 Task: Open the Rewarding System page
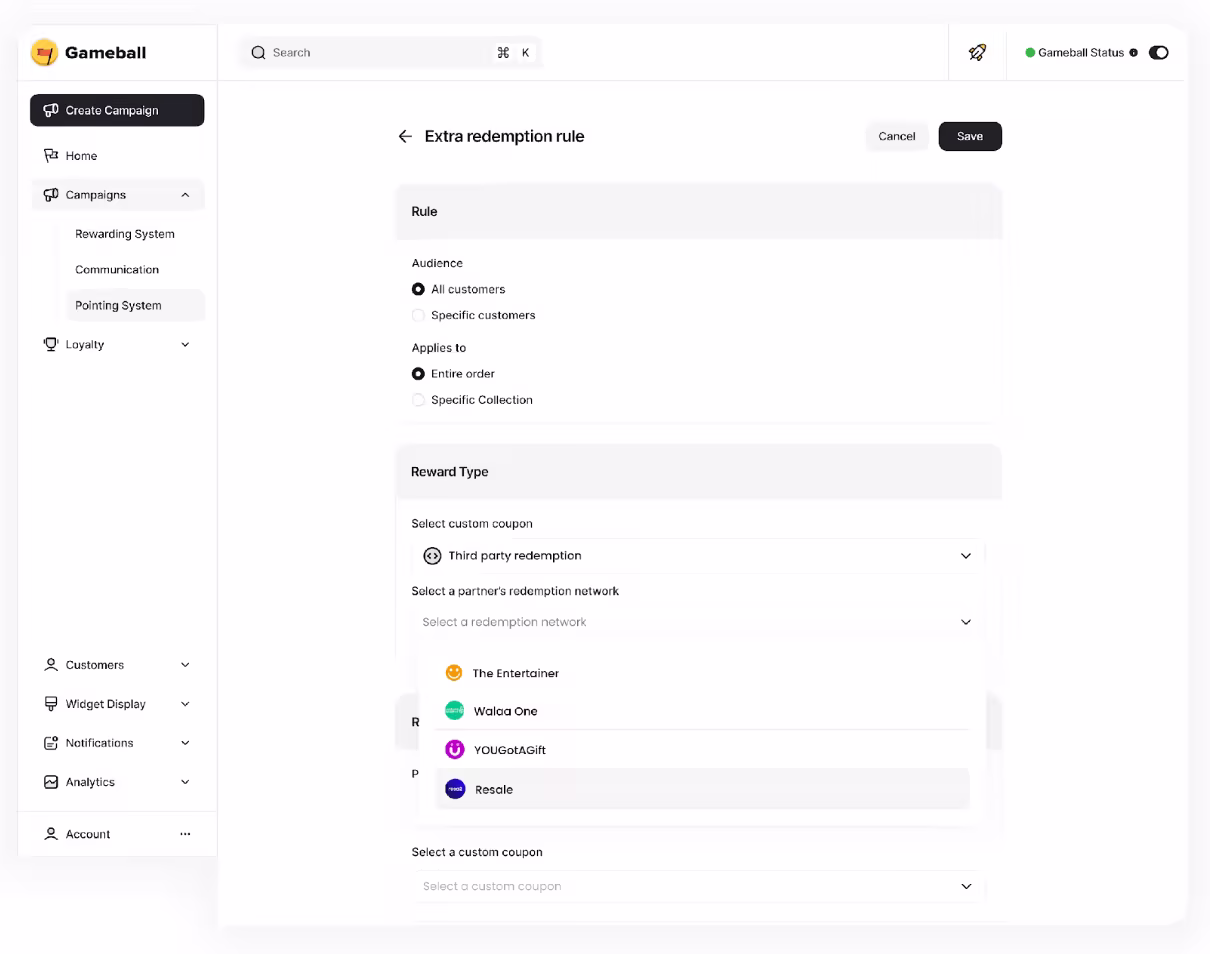(x=125, y=234)
